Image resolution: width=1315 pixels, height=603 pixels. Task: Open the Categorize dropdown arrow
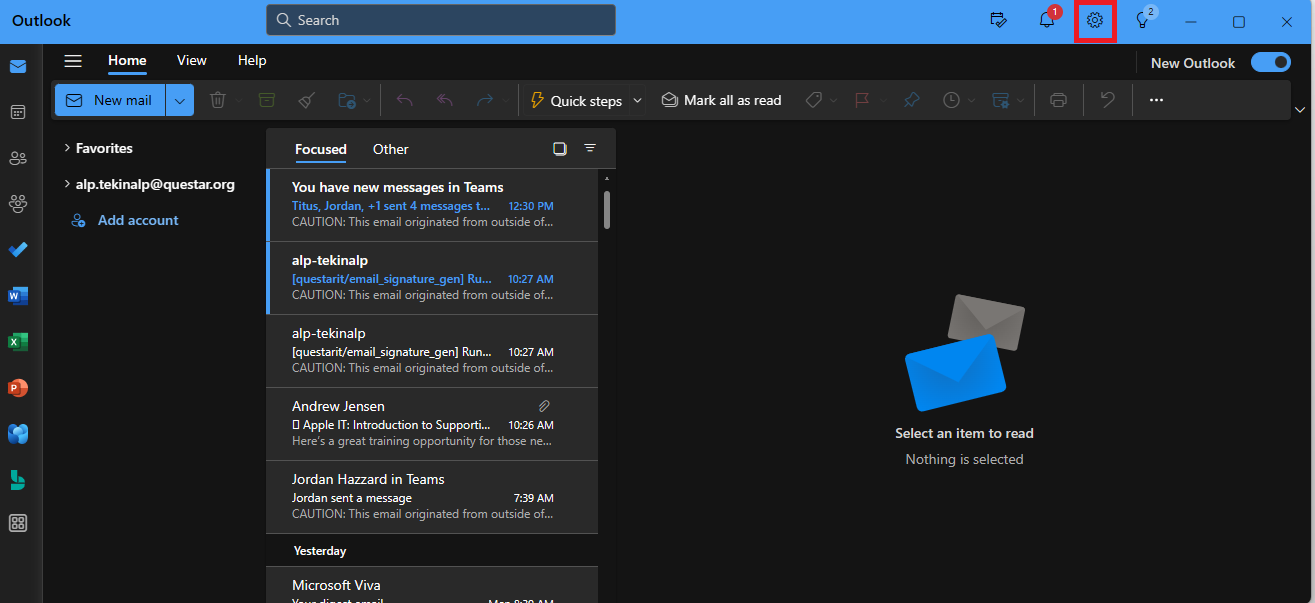point(834,101)
